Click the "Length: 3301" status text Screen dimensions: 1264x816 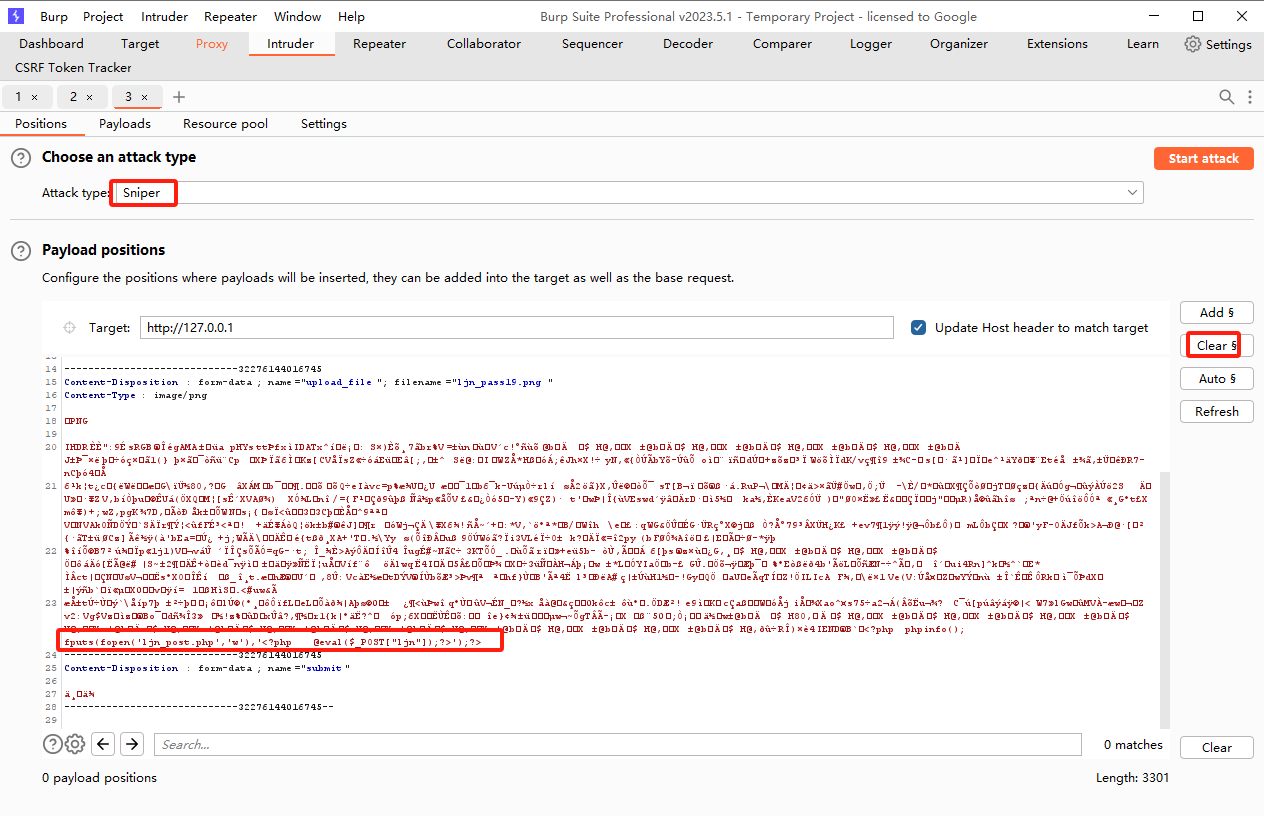tap(1132, 778)
